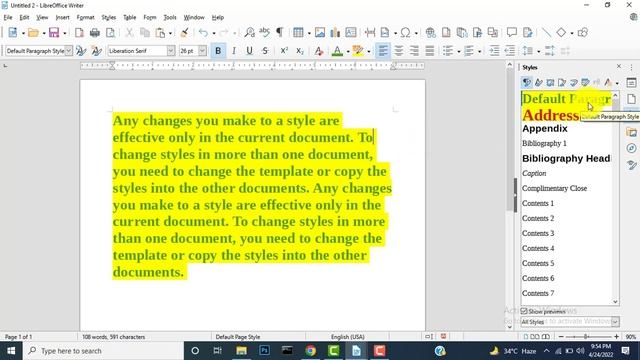Viewport: 640px width, 360px height.
Task: Open the Styles menu
Action: point(109,18)
